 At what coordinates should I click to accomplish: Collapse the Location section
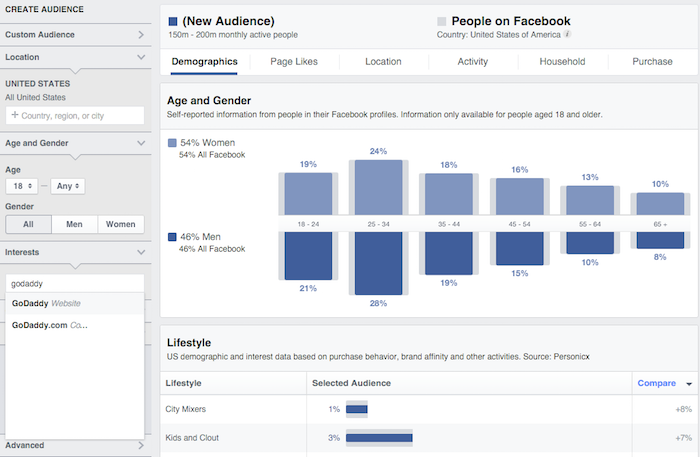click(75, 57)
